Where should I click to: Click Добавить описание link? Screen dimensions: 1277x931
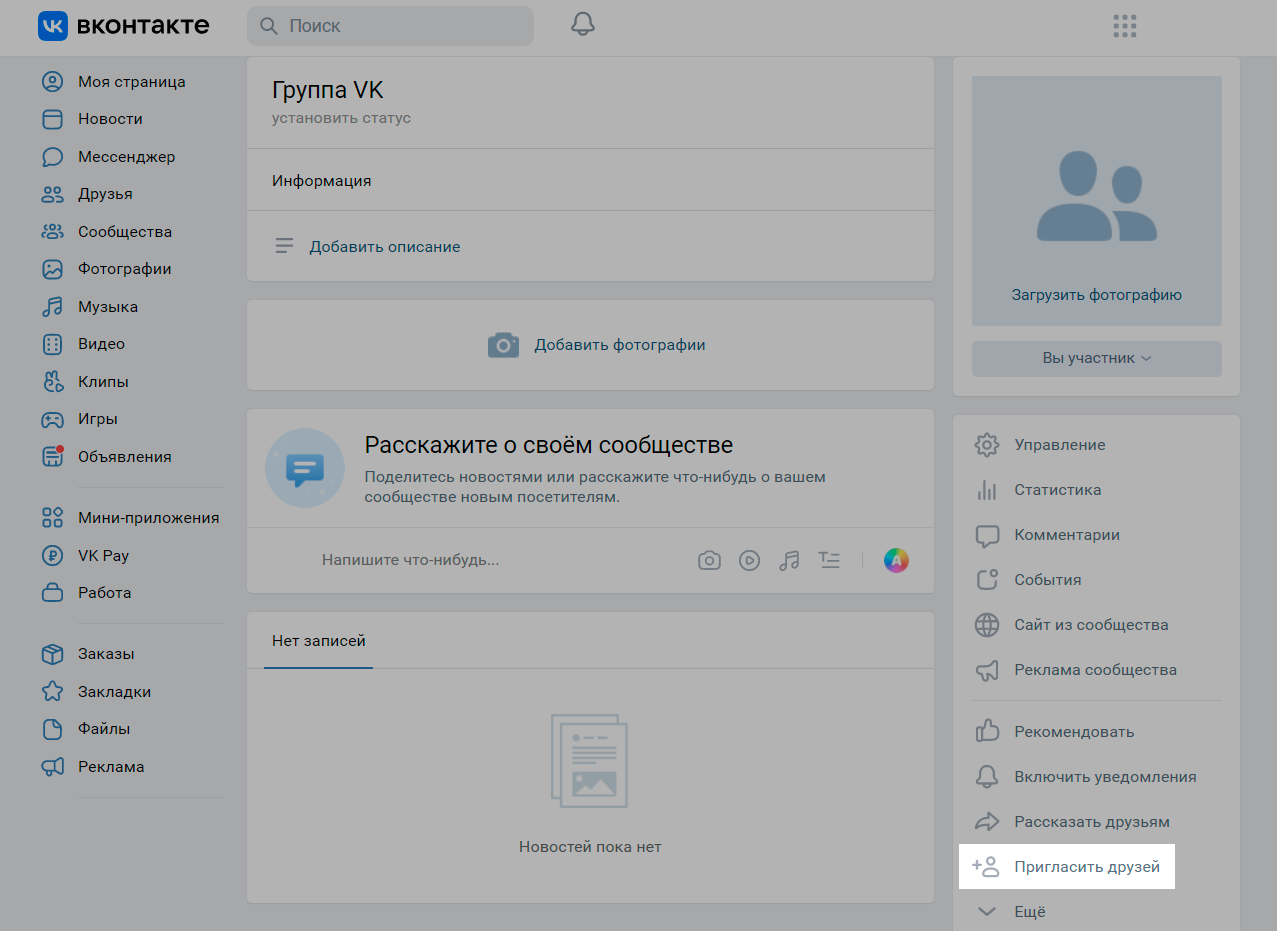pos(385,247)
